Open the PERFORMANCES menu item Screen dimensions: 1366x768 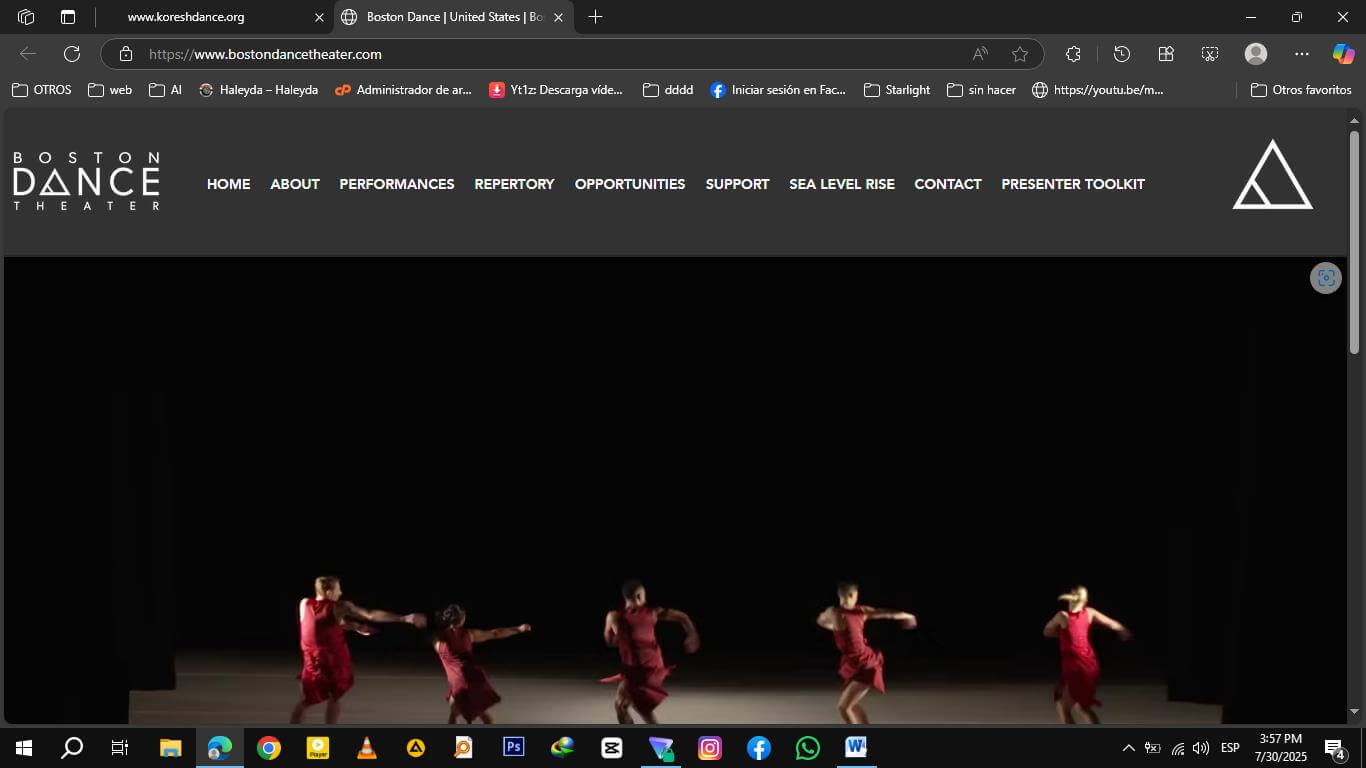(397, 184)
